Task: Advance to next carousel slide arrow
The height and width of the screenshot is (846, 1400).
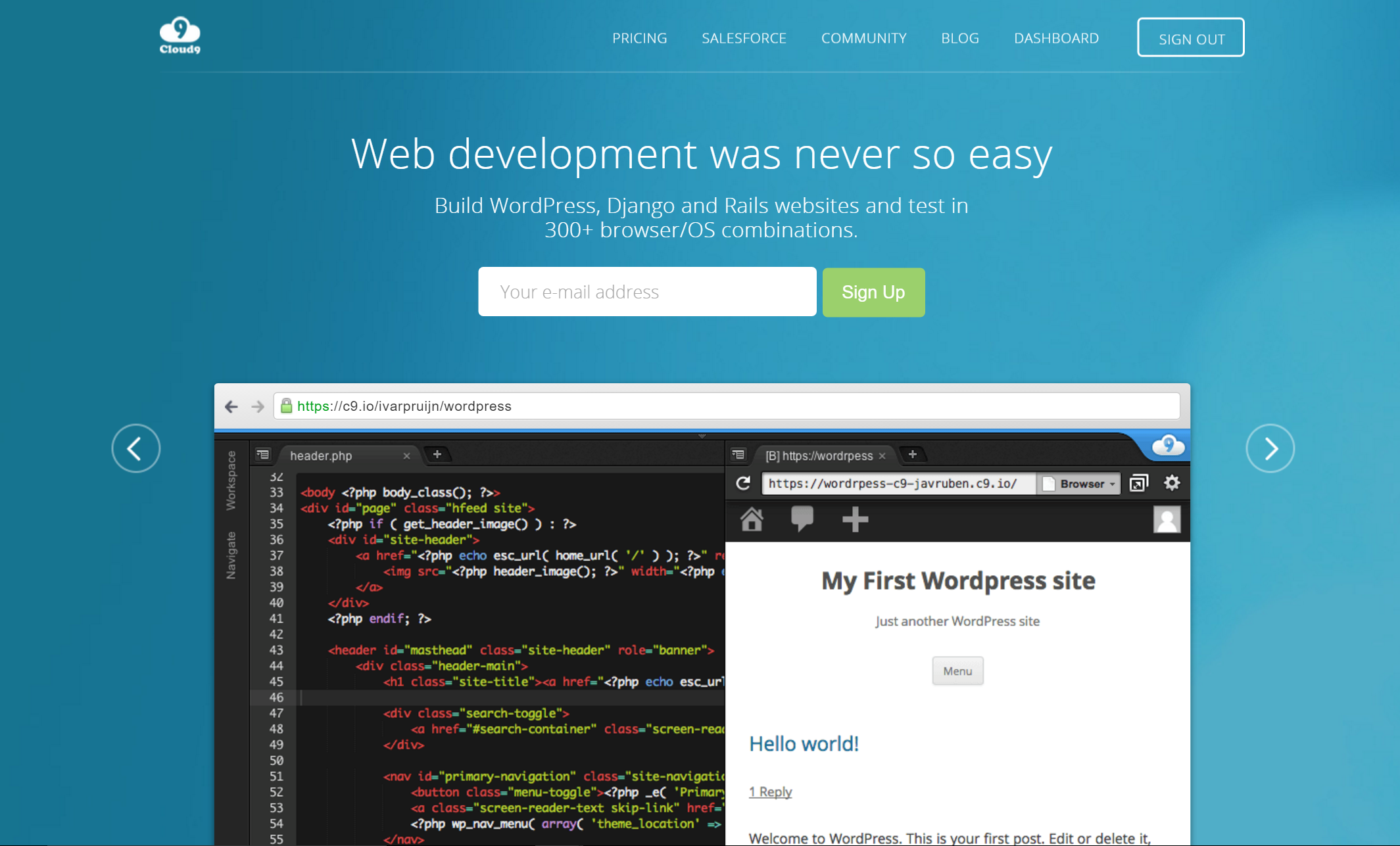Action: pos(1270,448)
